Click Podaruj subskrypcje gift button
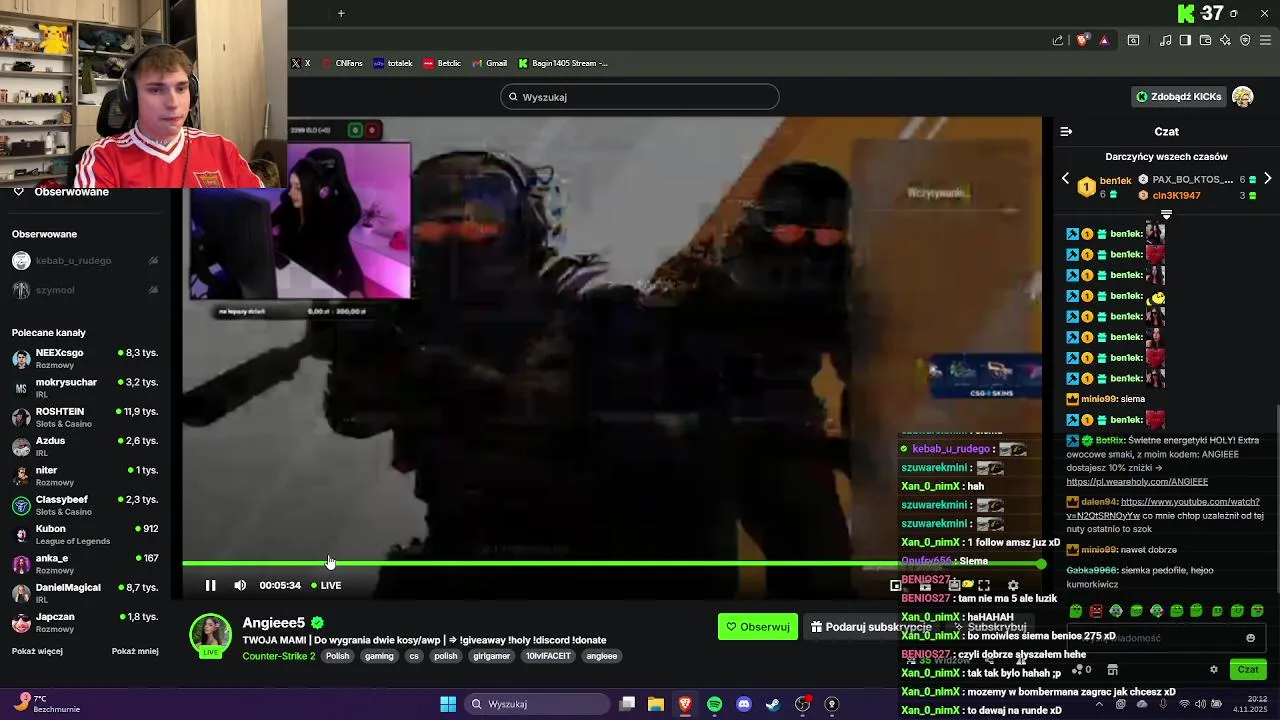The height and width of the screenshot is (720, 1280). tap(870, 627)
